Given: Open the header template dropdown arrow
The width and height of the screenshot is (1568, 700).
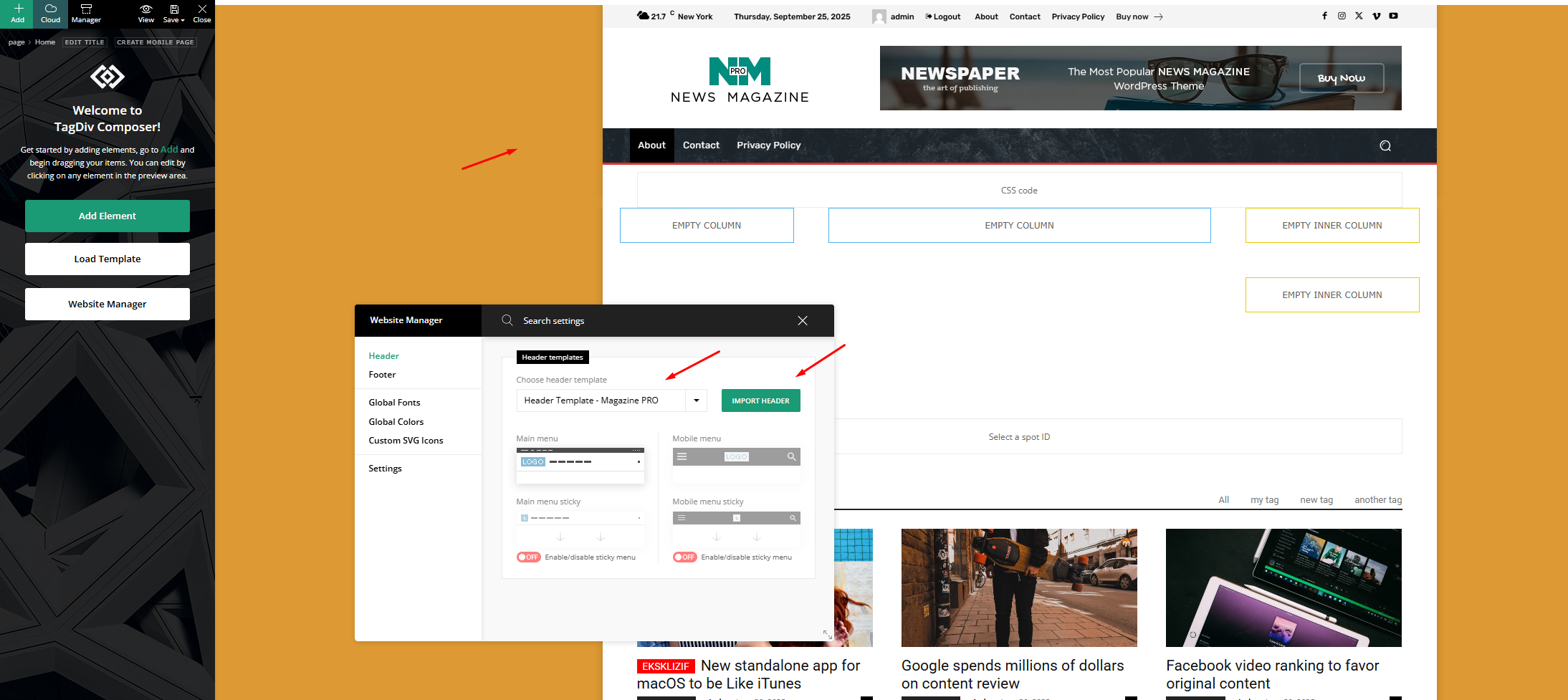Looking at the screenshot, I should point(697,401).
